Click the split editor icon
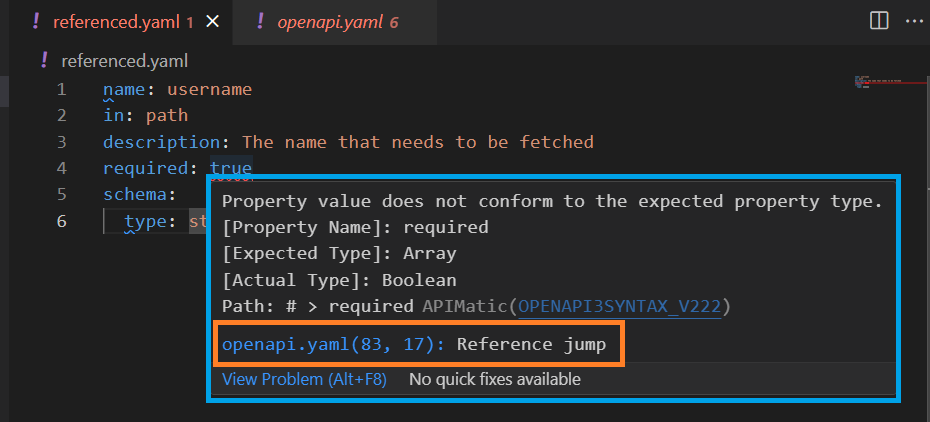Image resolution: width=930 pixels, height=422 pixels. pyautogui.click(x=879, y=21)
